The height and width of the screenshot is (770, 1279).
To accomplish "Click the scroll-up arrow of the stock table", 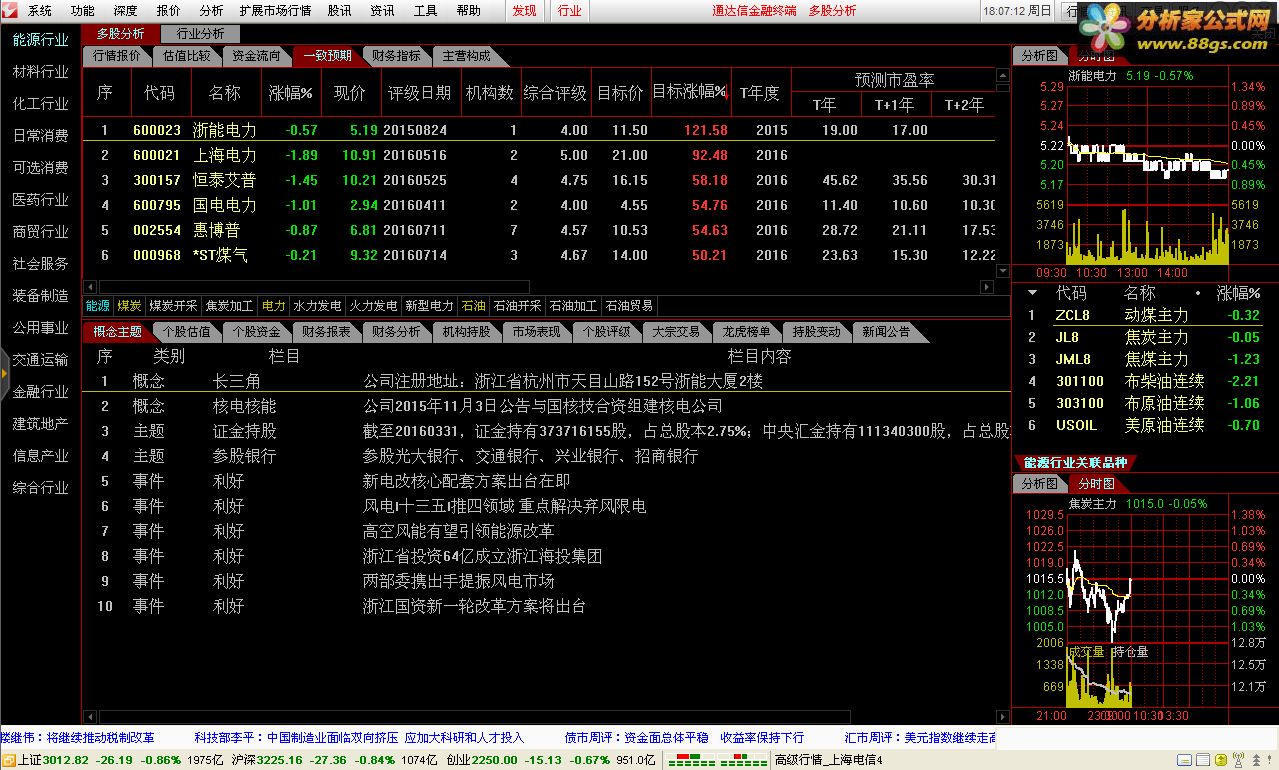I will coord(1003,75).
